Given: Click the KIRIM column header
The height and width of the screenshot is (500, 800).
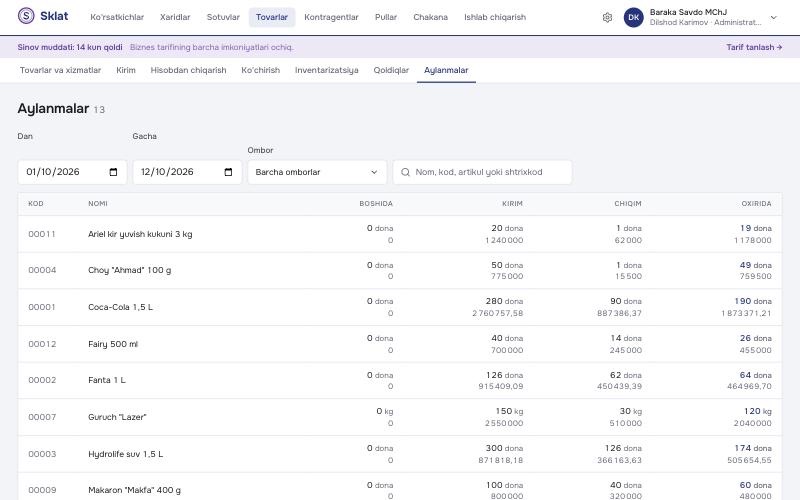Looking at the screenshot, I should (512, 204).
